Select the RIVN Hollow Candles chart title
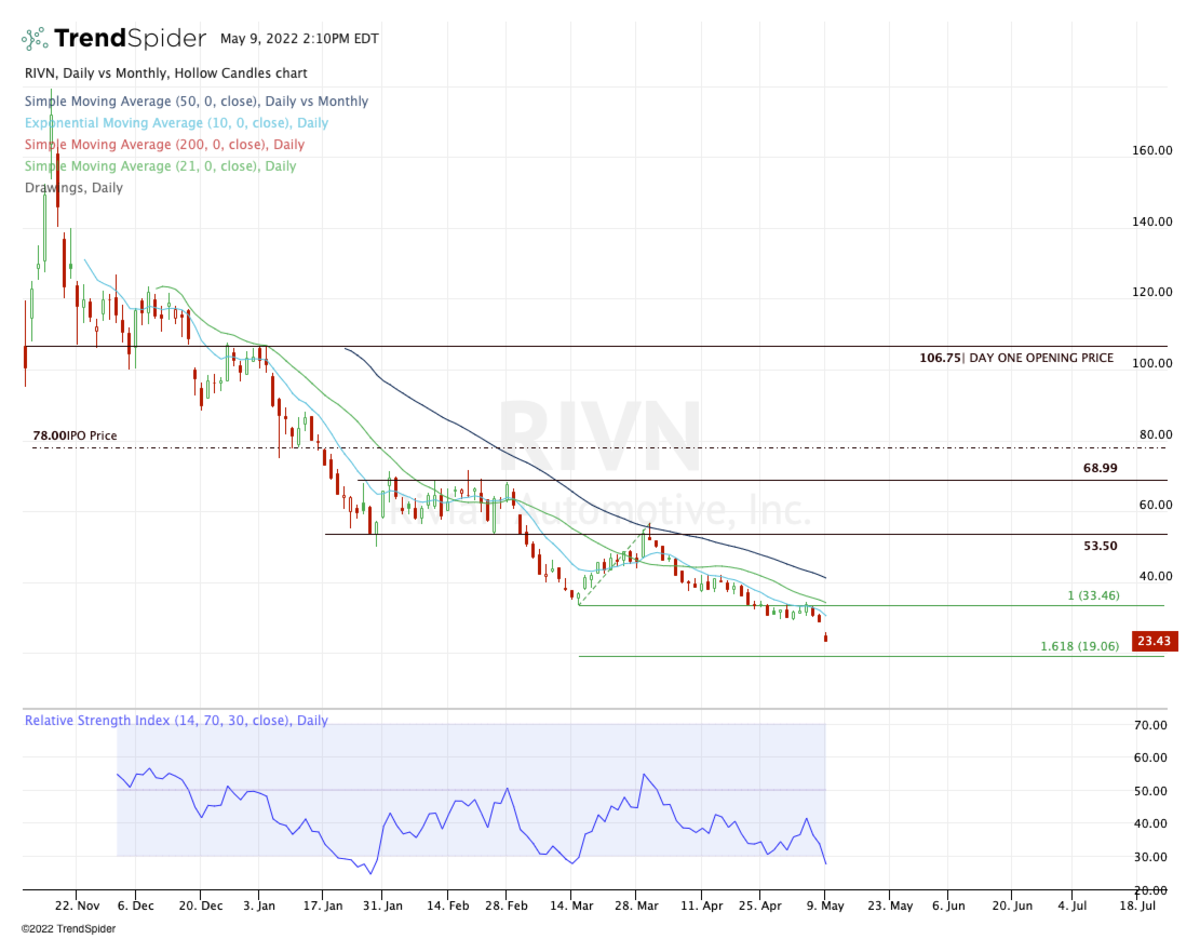The image size is (1200, 939). 166,74
